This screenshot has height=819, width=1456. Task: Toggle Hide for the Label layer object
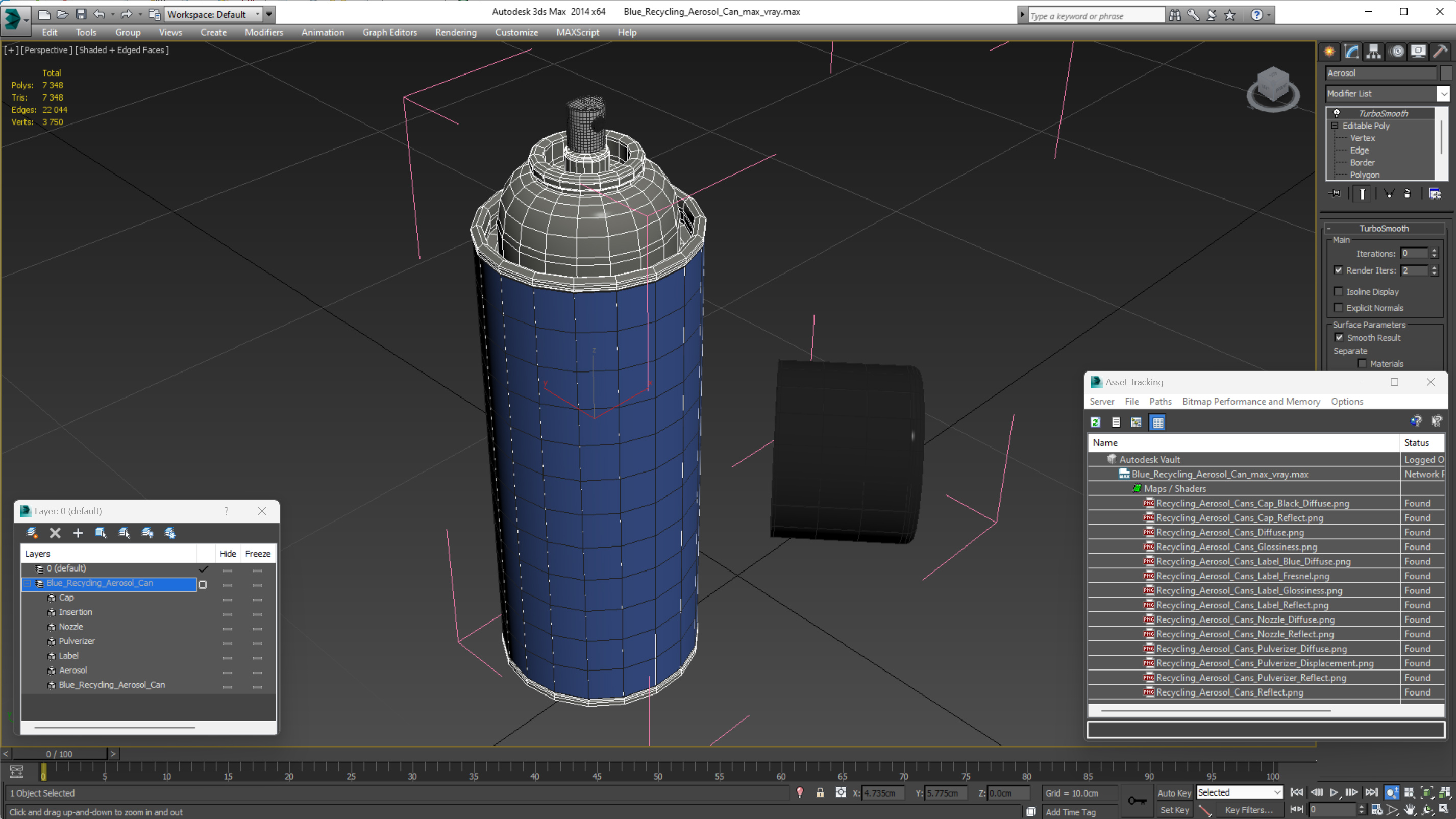pos(227,657)
